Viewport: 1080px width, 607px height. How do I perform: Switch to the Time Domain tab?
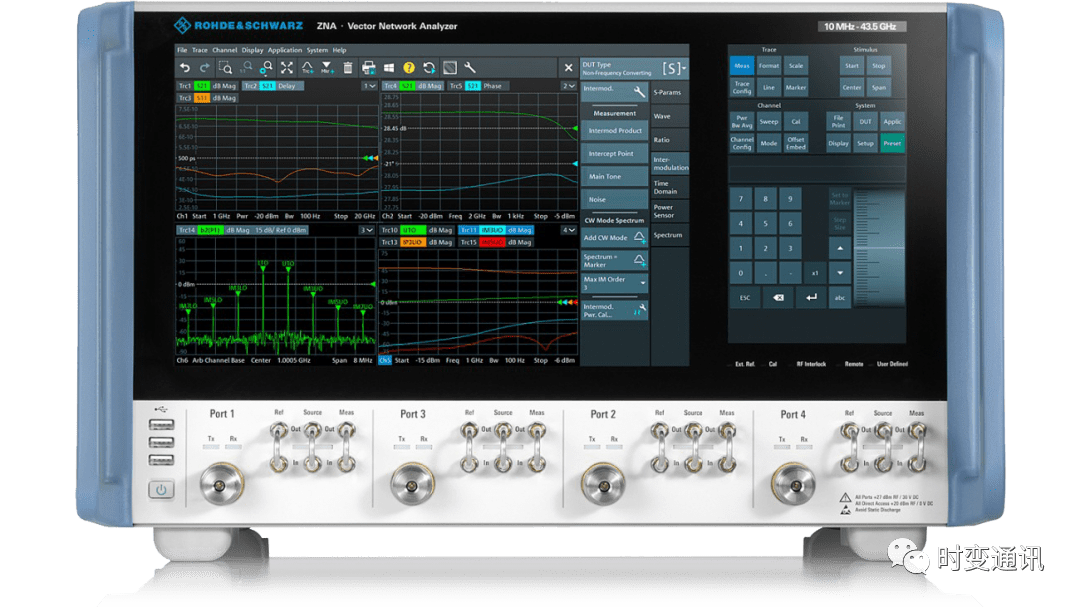pyautogui.click(x=665, y=187)
